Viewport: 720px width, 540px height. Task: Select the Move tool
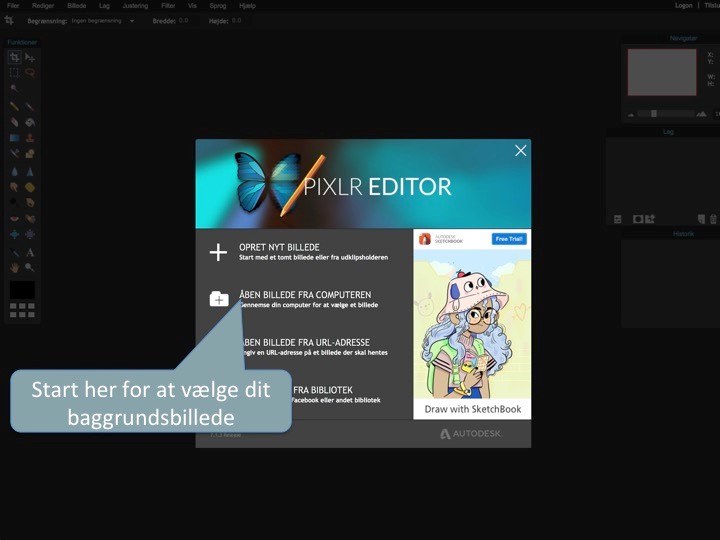point(30,57)
